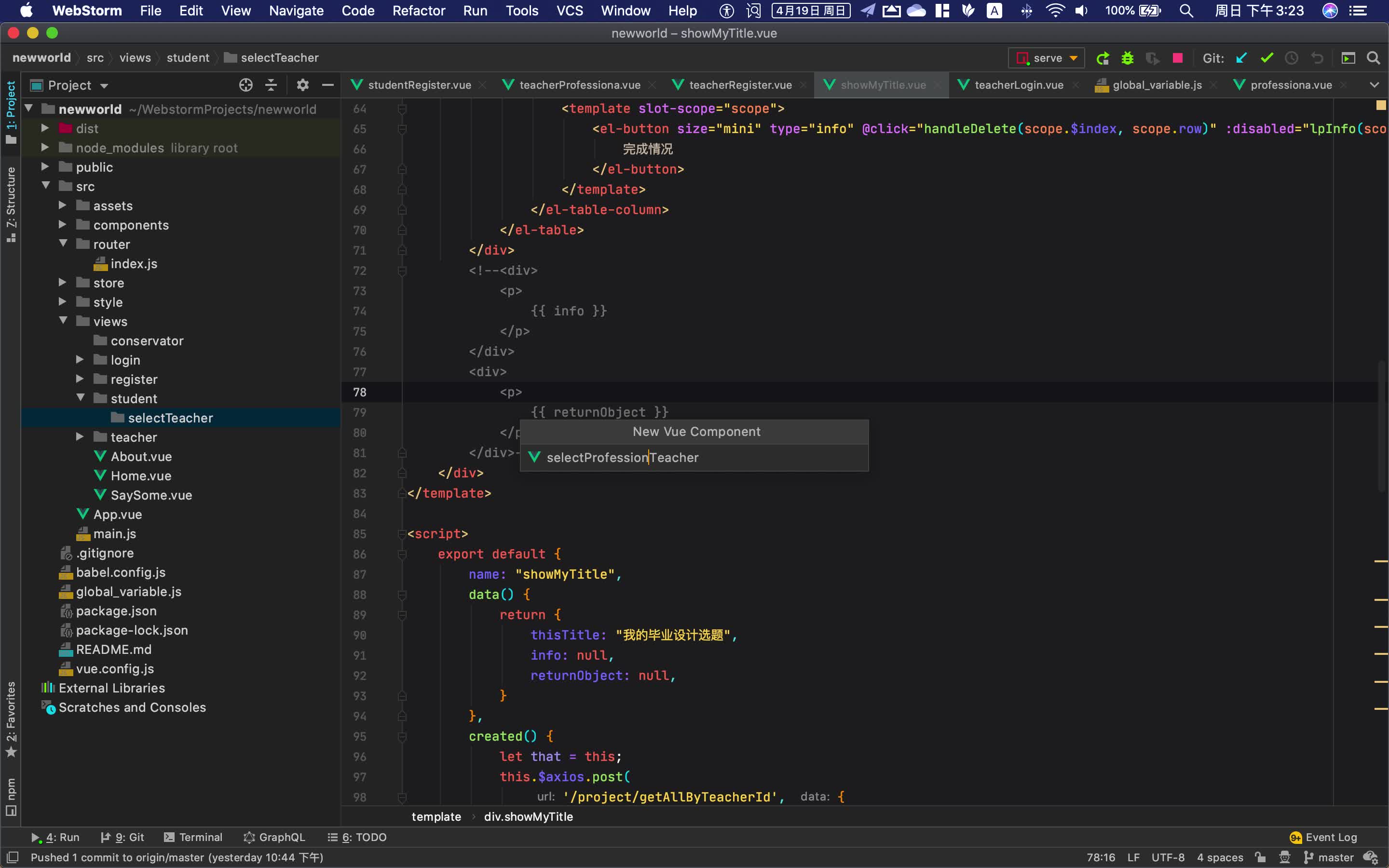
Task: Open the serve run configuration dropdown
Action: (x=1047, y=58)
